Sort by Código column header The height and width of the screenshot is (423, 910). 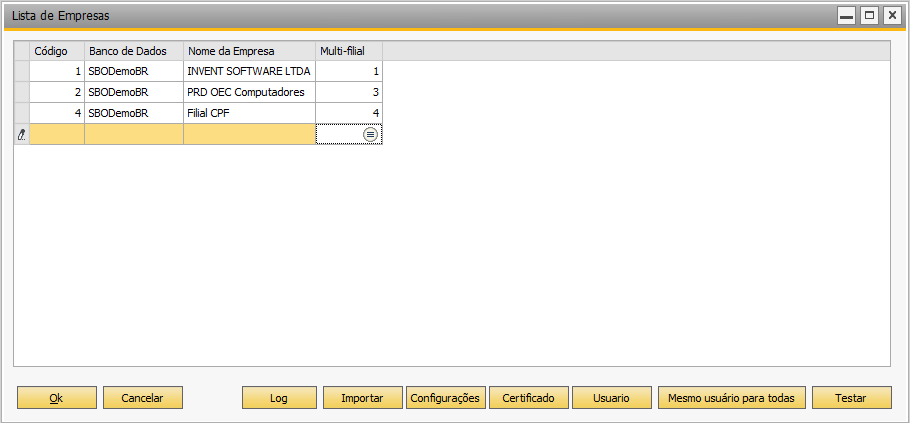pos(57,51)
